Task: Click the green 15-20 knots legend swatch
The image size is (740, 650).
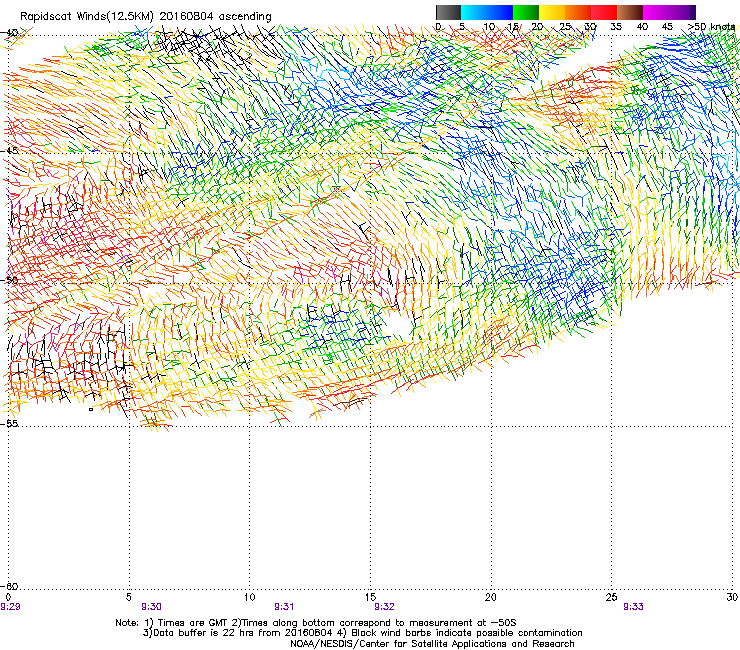Action: click(525, 12)
